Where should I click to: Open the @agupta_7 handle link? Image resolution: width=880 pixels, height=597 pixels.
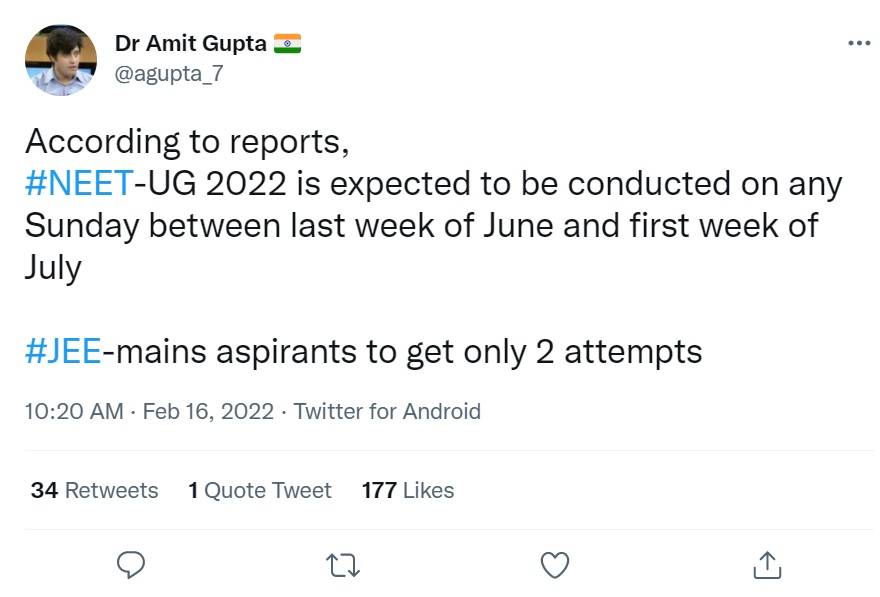[x=164, y=74]
